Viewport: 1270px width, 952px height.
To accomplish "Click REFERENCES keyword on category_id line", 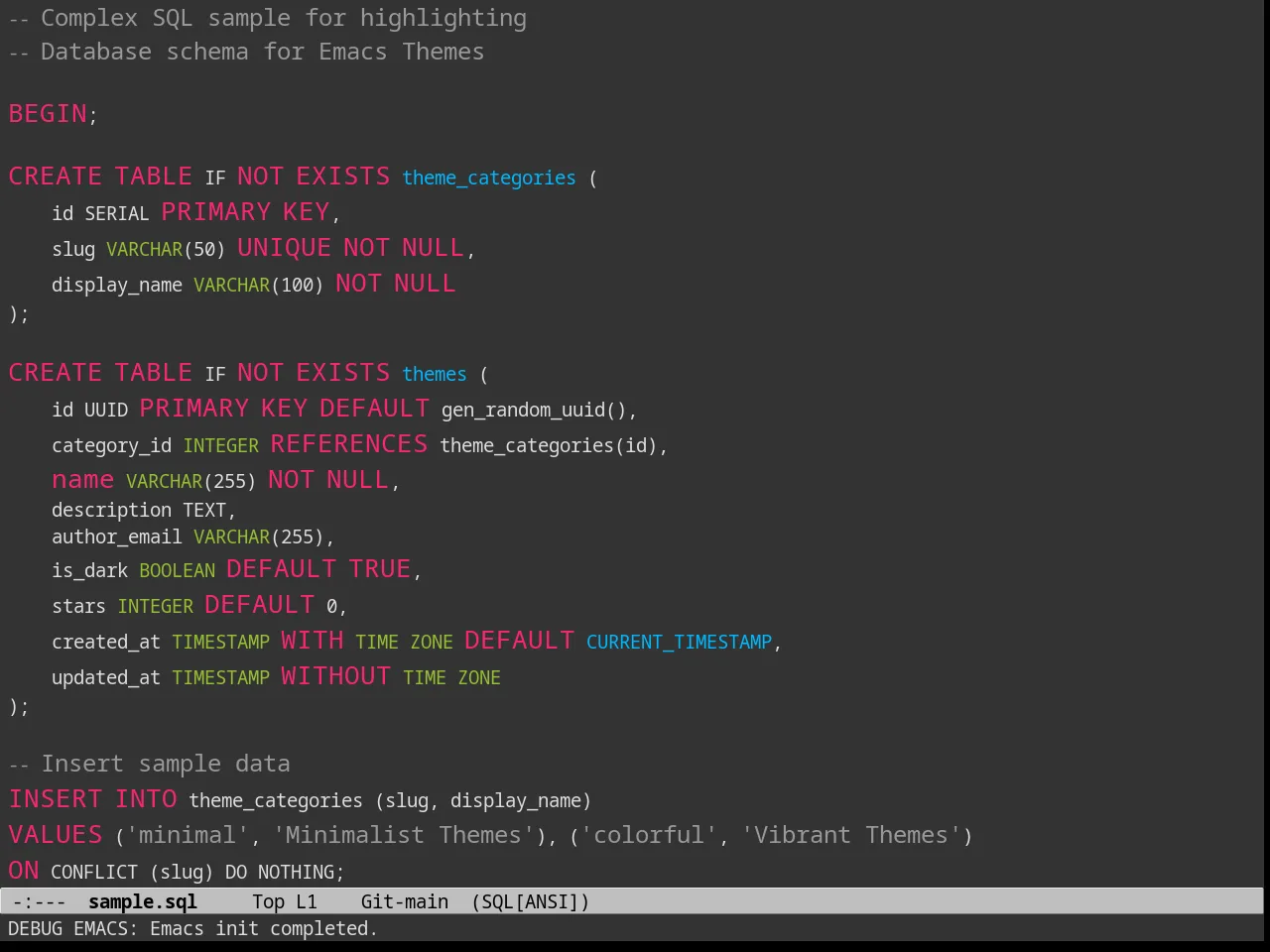I will tap(349, 444).
